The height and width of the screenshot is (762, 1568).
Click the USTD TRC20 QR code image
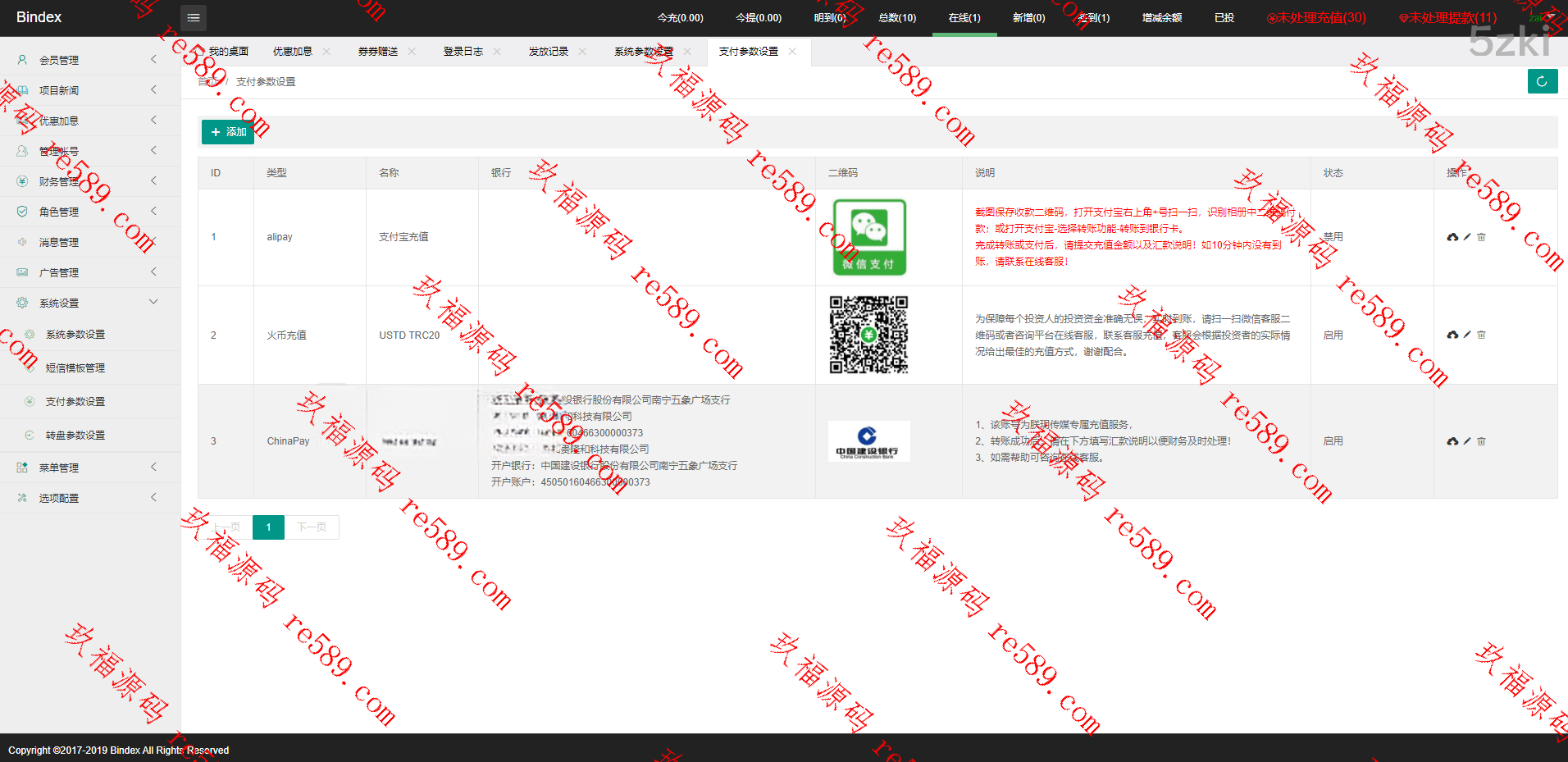pyautogui.click(x=868, y=335)
